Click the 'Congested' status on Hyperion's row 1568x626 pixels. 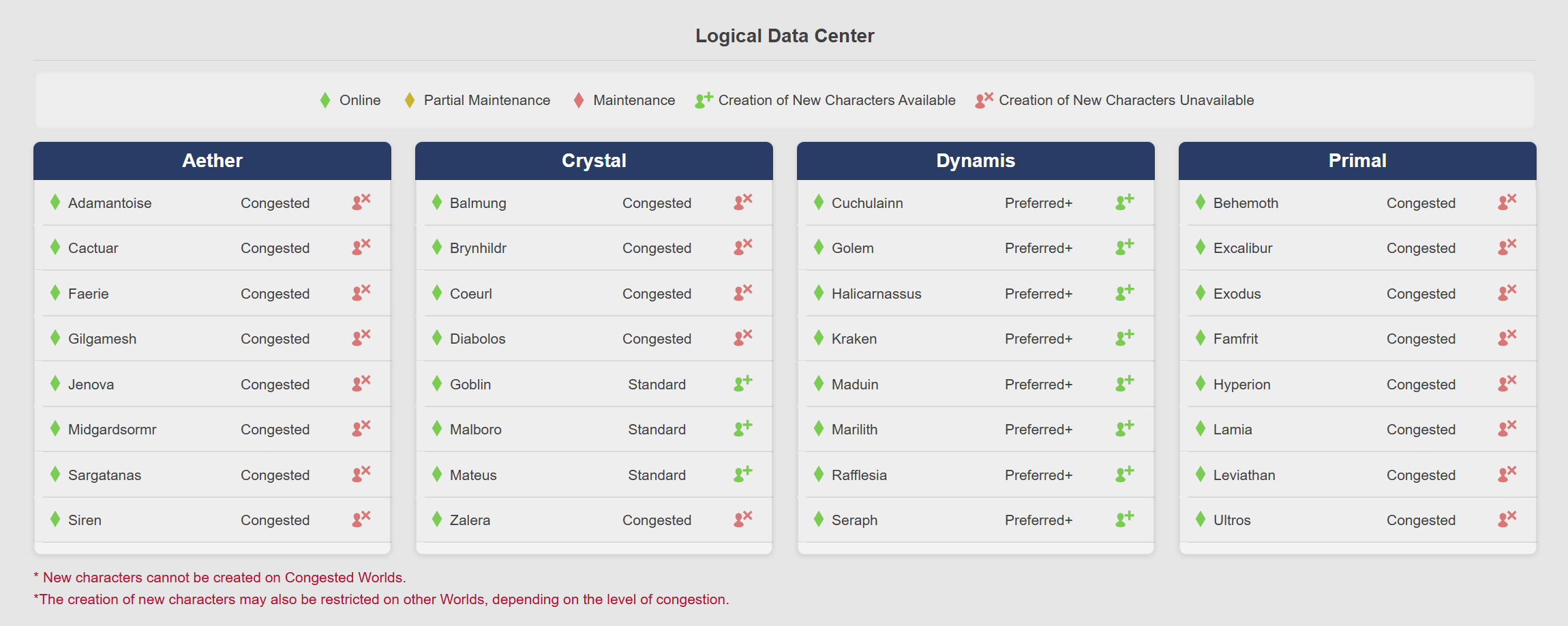click(x=1421, y=385)
